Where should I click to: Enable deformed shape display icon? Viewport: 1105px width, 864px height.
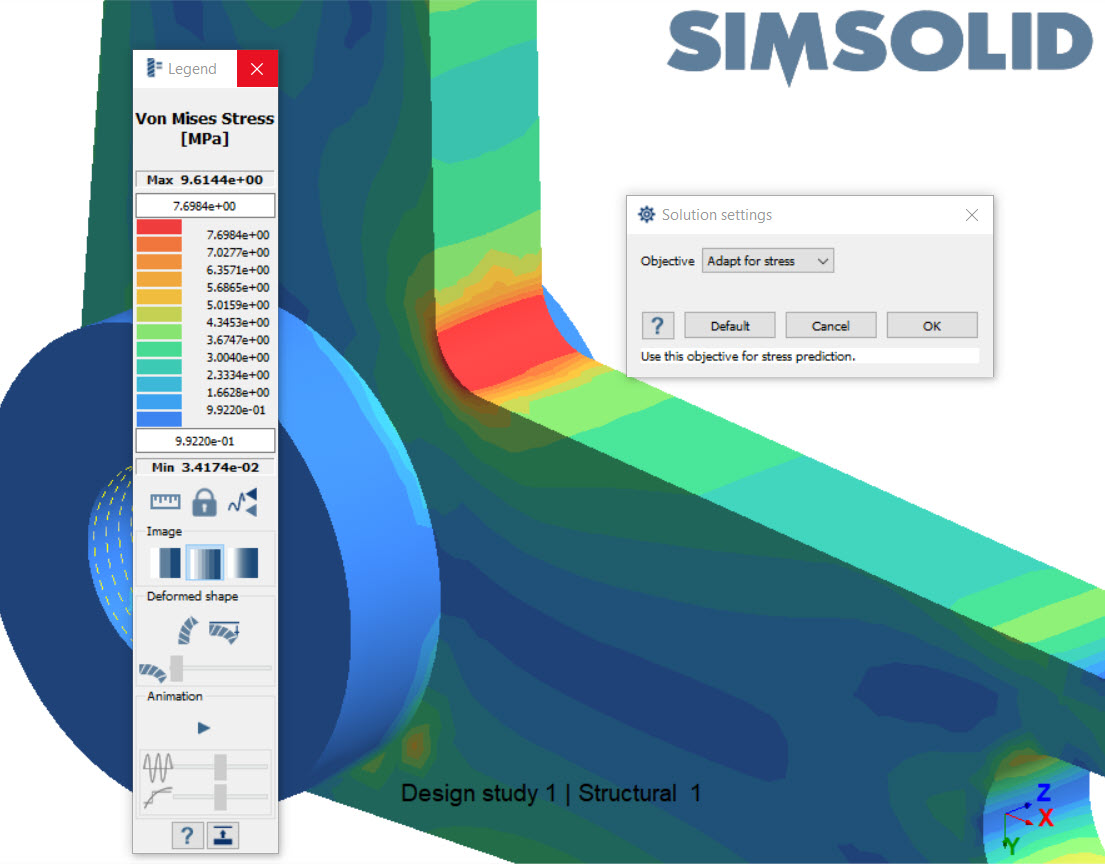[187, 628]
